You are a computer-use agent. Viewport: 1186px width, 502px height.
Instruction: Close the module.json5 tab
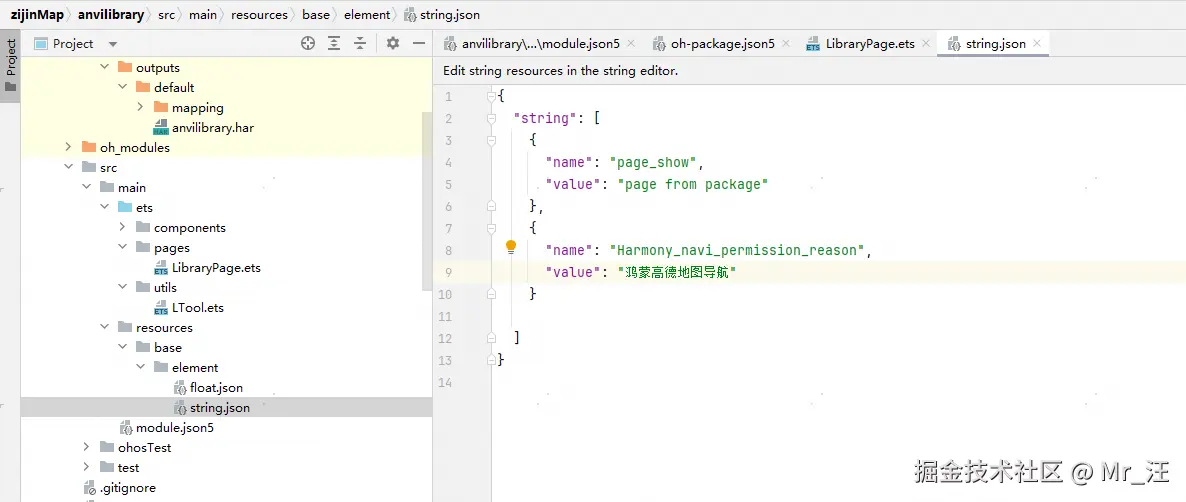tap(632, 43)
